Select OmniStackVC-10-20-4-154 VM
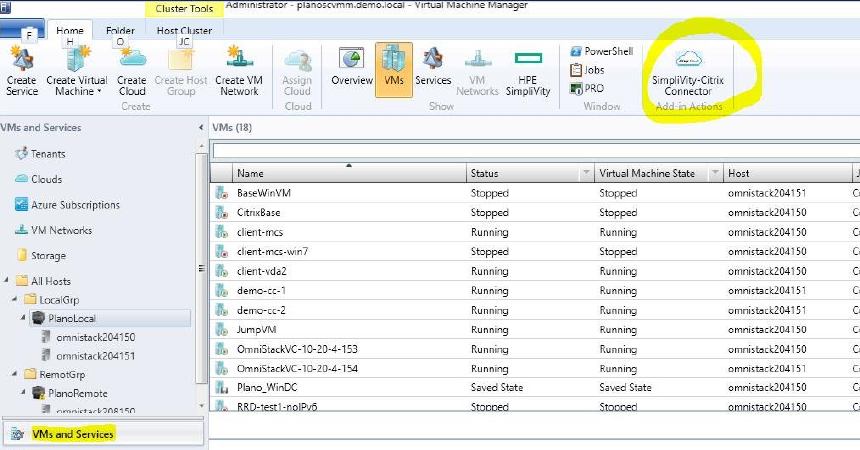 [x=535, y=368]
